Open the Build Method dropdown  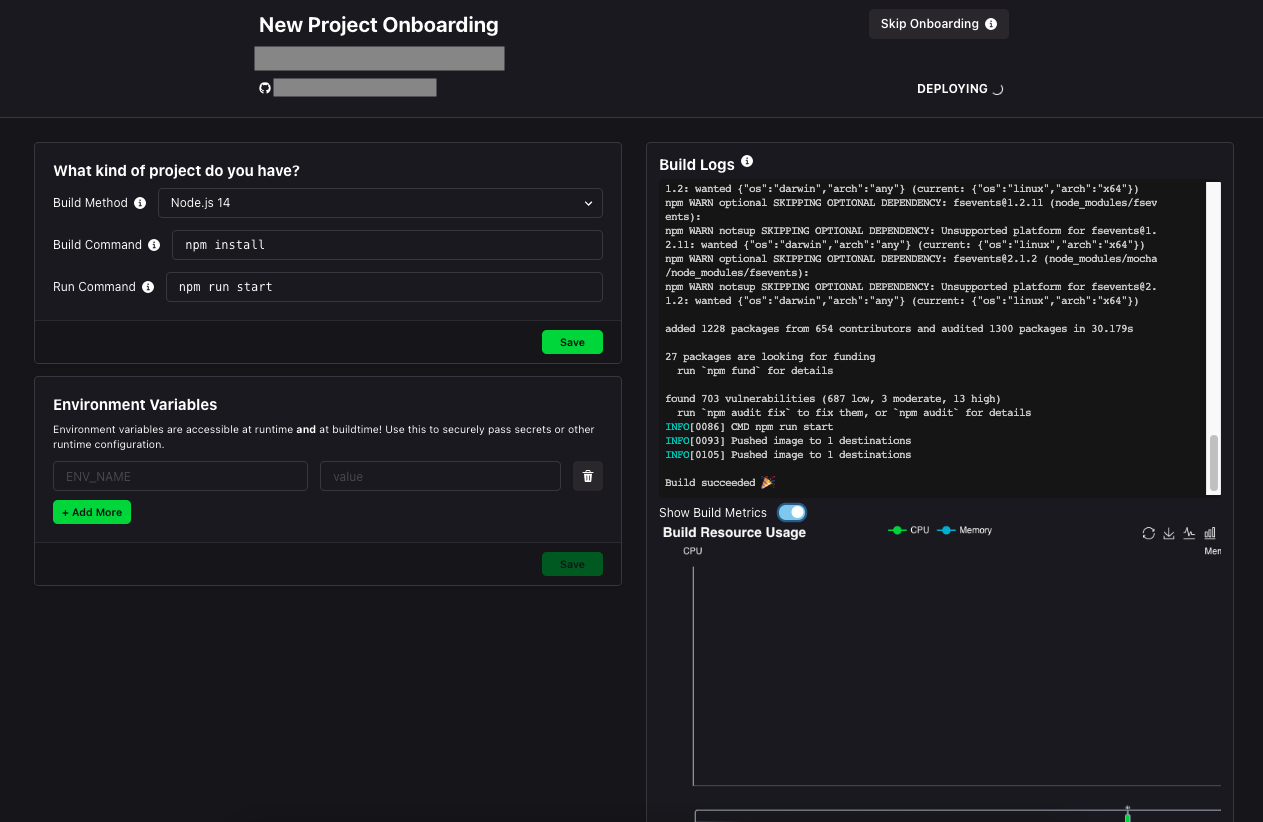coord(380,203)
